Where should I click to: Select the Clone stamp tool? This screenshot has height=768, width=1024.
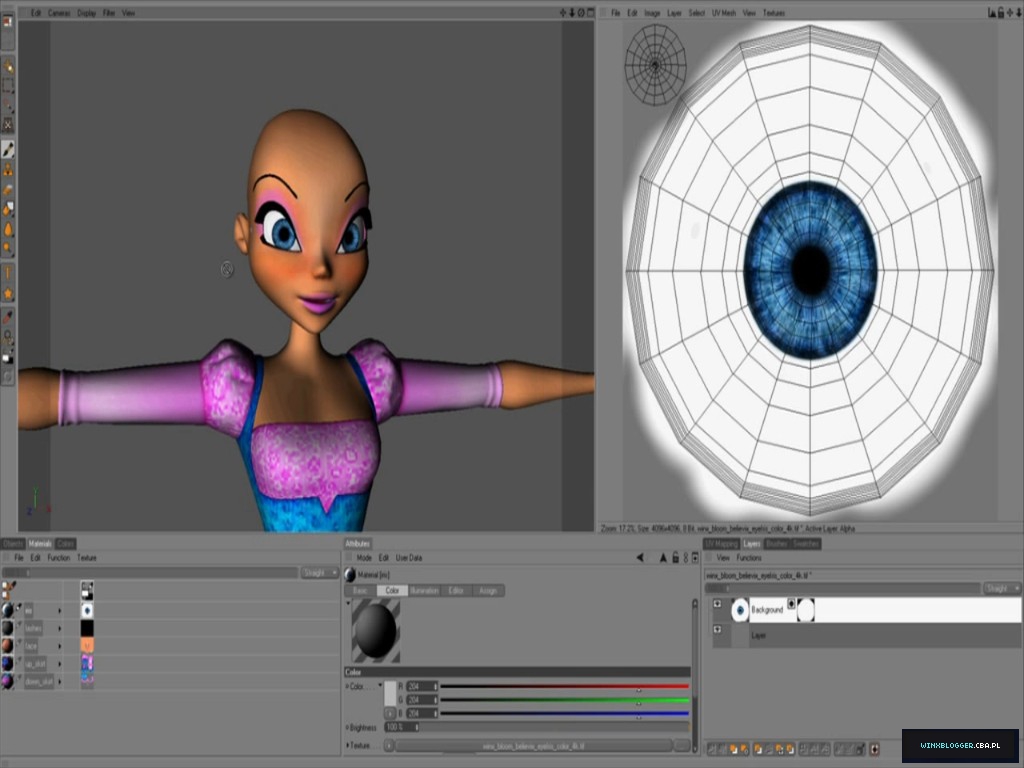(x=8, y=170)
